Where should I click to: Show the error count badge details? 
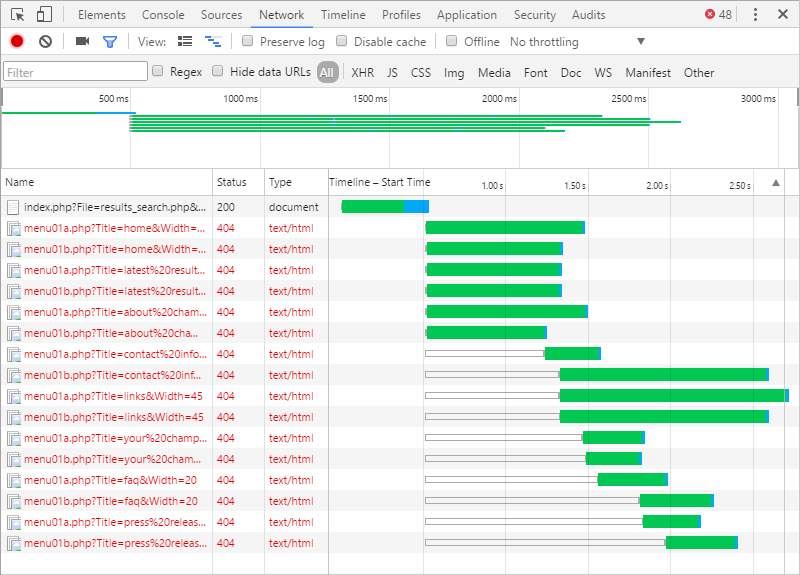click(x=718, y=15)
